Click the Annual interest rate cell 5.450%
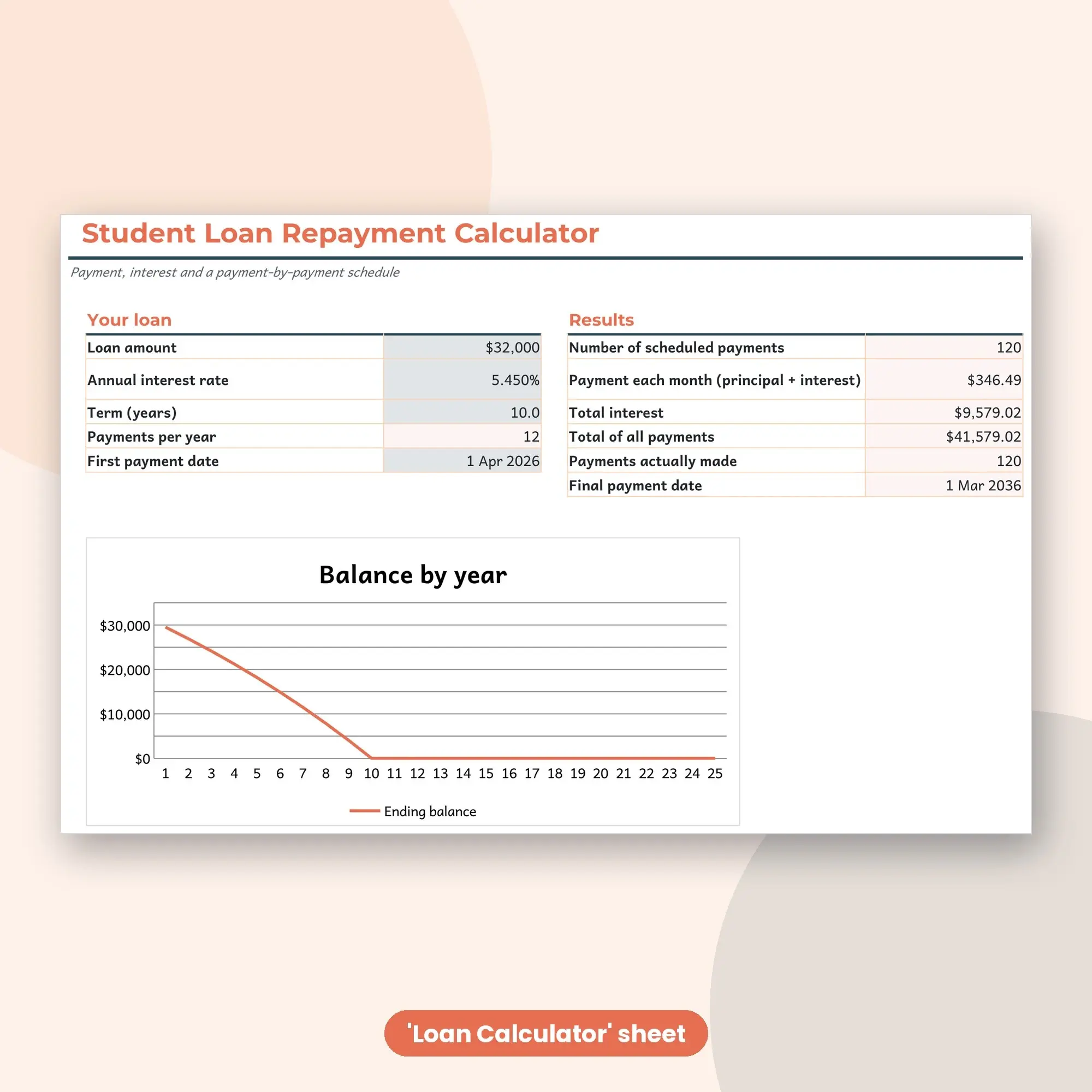Screen dimensions: 1092x1092 tap(462, 379)
